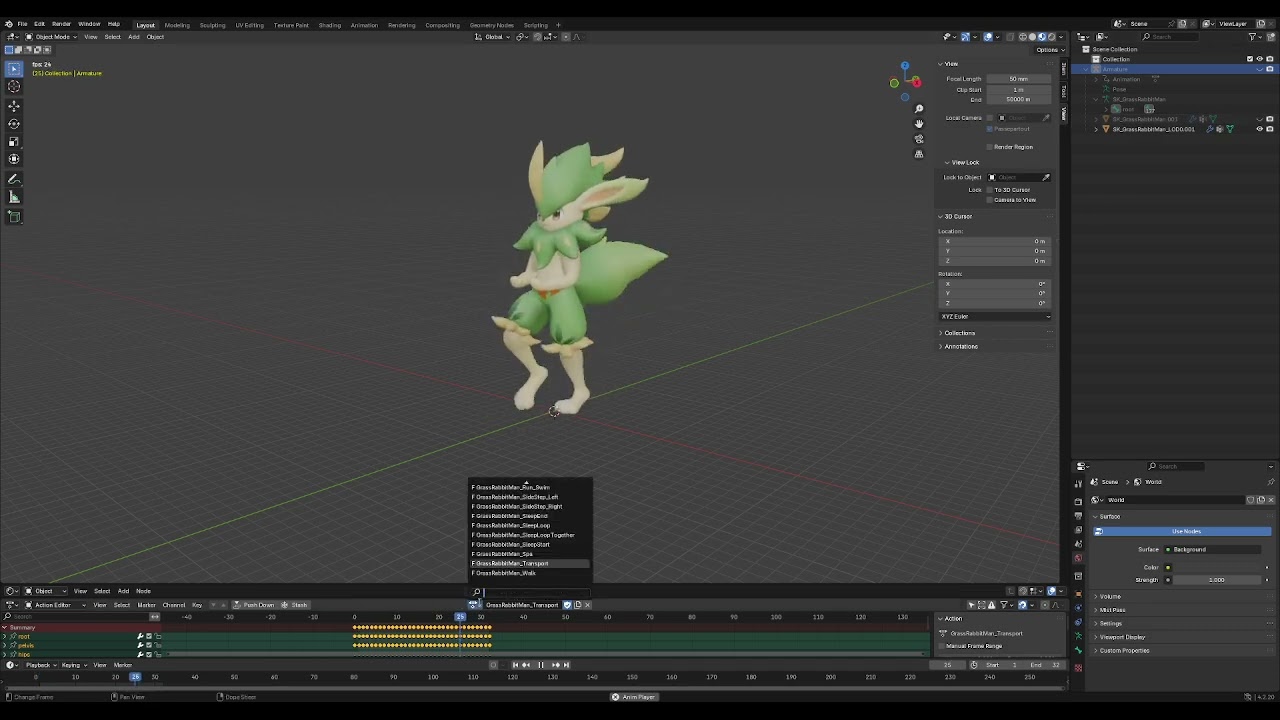Open the Playback popover in timeline
Screen dimensions: 1280x720
pyautogui.click(x=39, y=665)
